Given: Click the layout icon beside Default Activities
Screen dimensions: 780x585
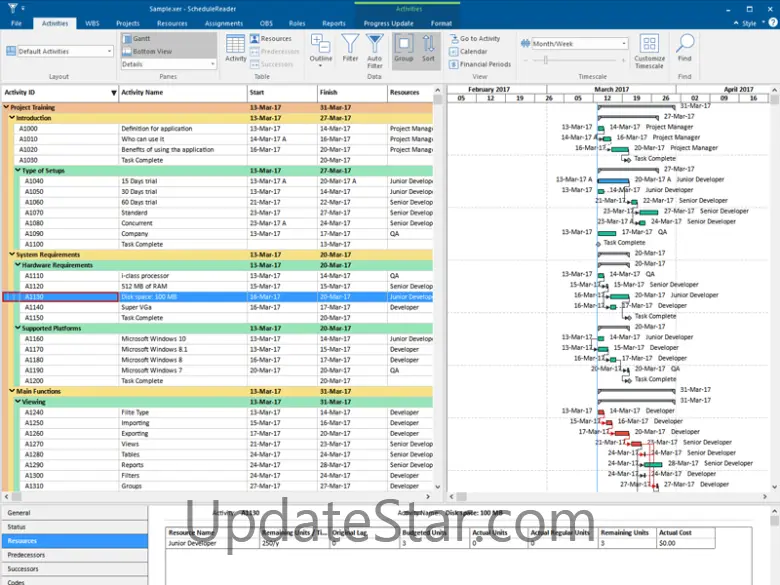Looking at the screenshot, I should 11,51.
